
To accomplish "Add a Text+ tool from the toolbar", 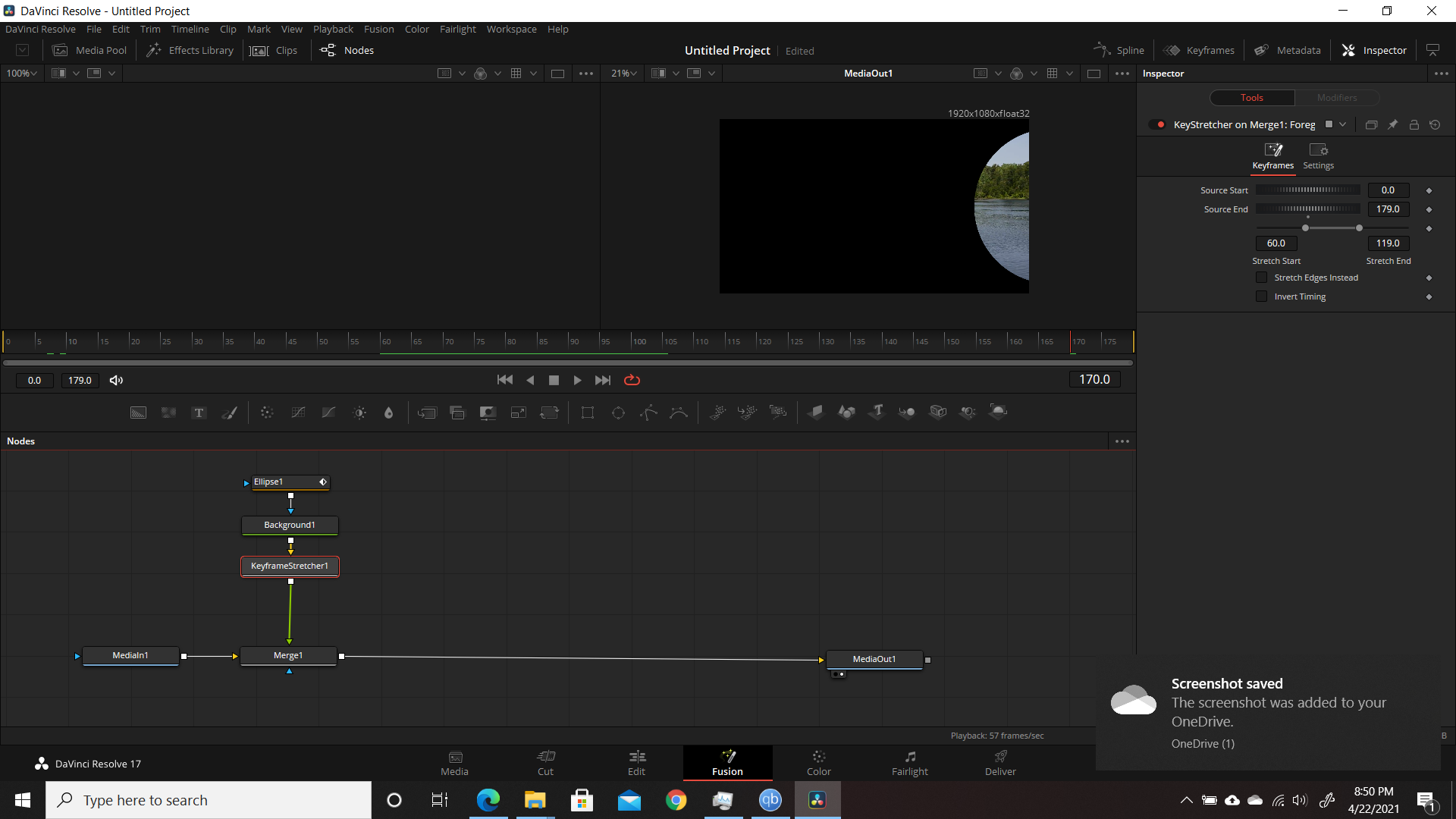I will pyautogui.click(x=199, y=413).
